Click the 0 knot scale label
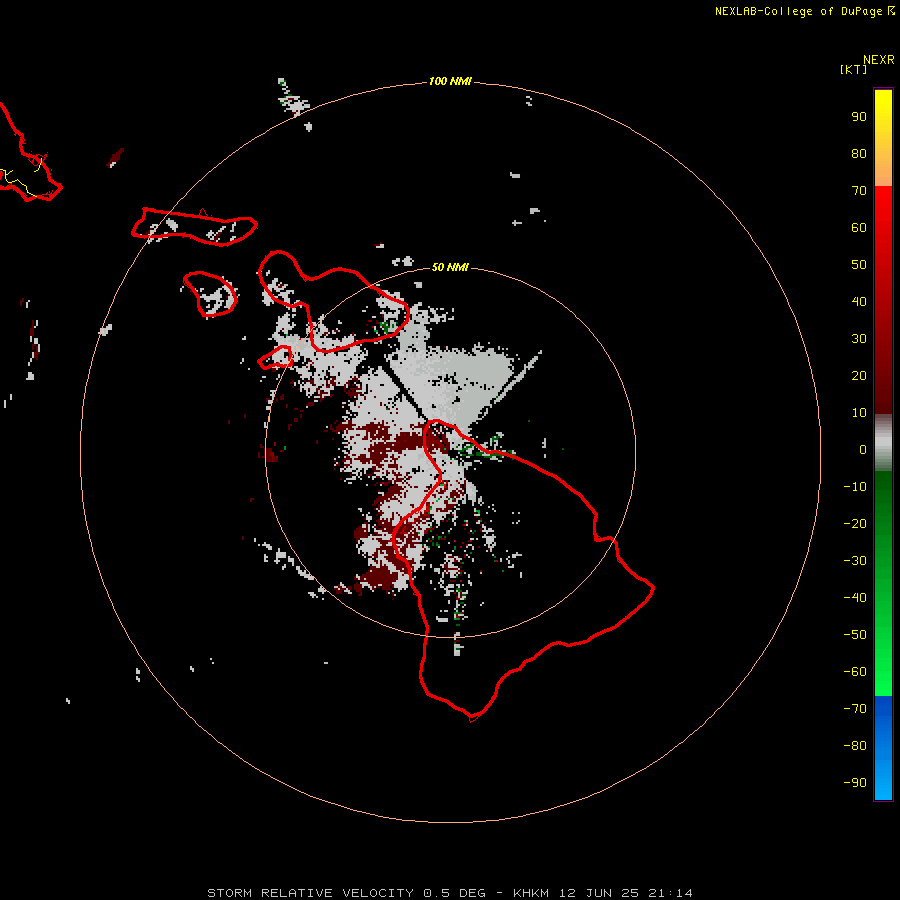This screenshot has width=900, height=900. click(863, 450)
